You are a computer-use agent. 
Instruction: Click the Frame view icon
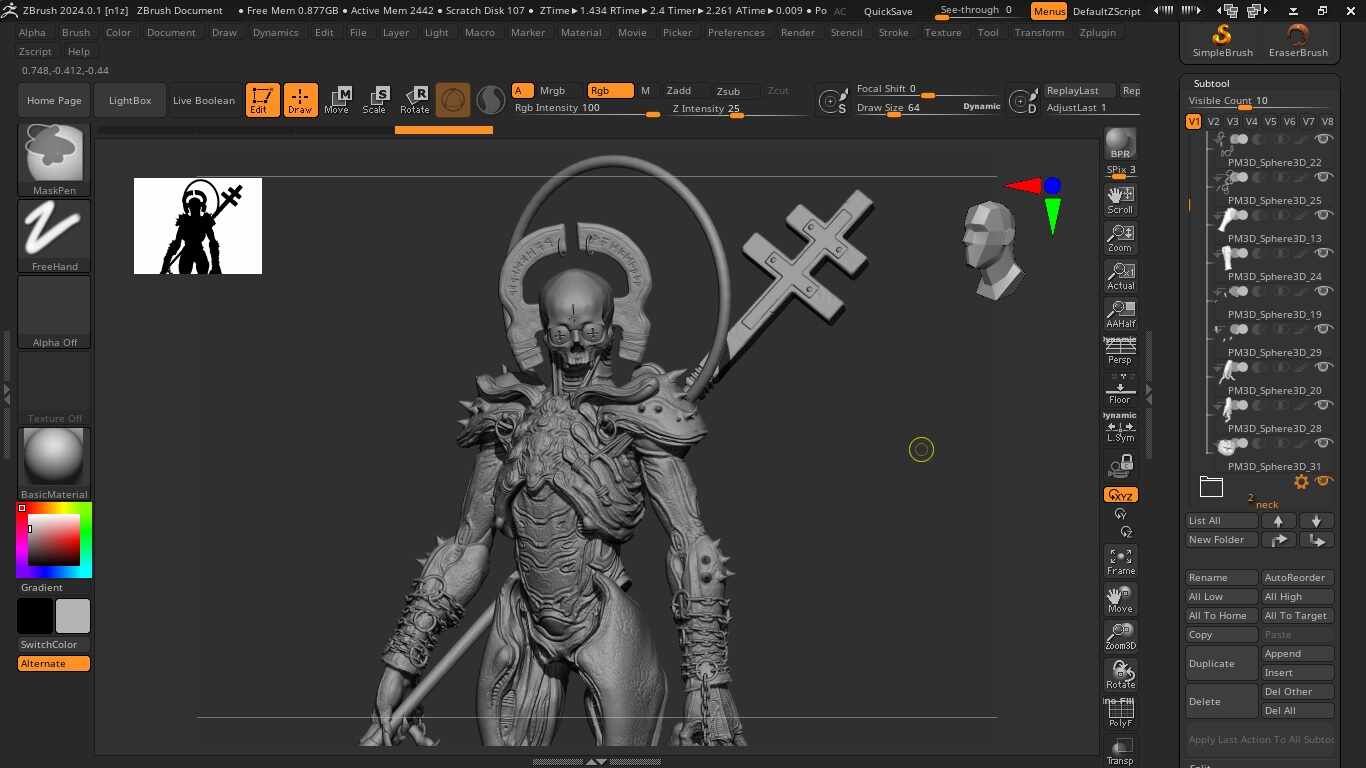pyautogui.click(x=1120, y=560)
